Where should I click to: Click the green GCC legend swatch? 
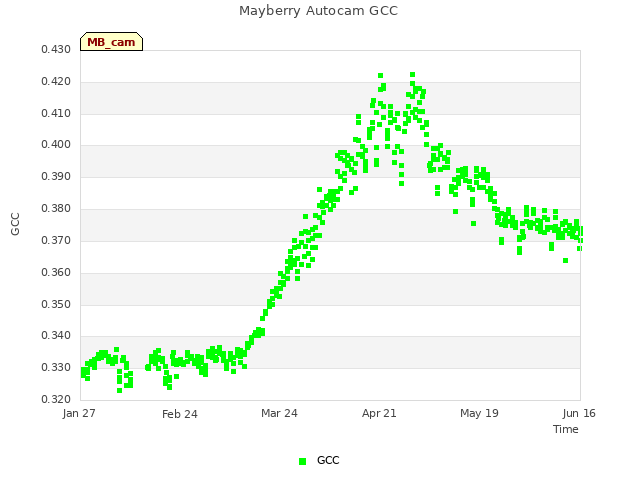(x=302, y=461)
